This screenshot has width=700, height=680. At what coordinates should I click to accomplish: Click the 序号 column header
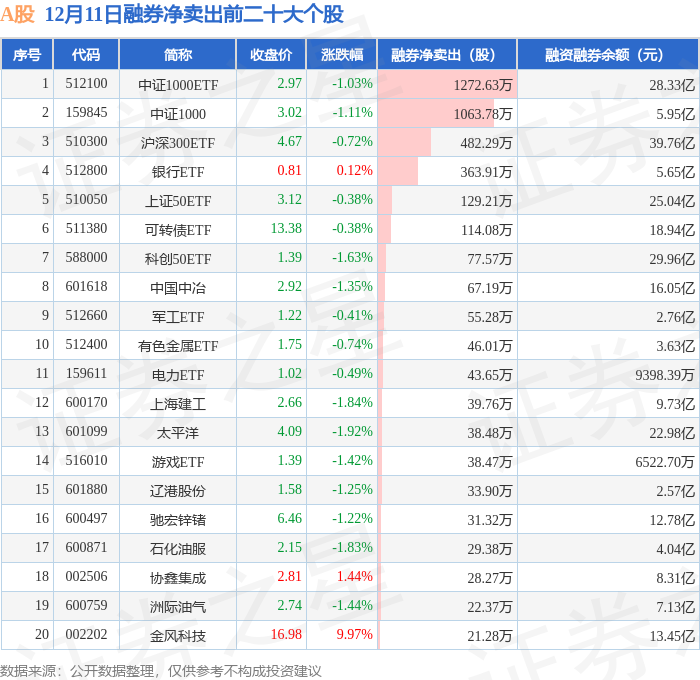click(27, 54)
